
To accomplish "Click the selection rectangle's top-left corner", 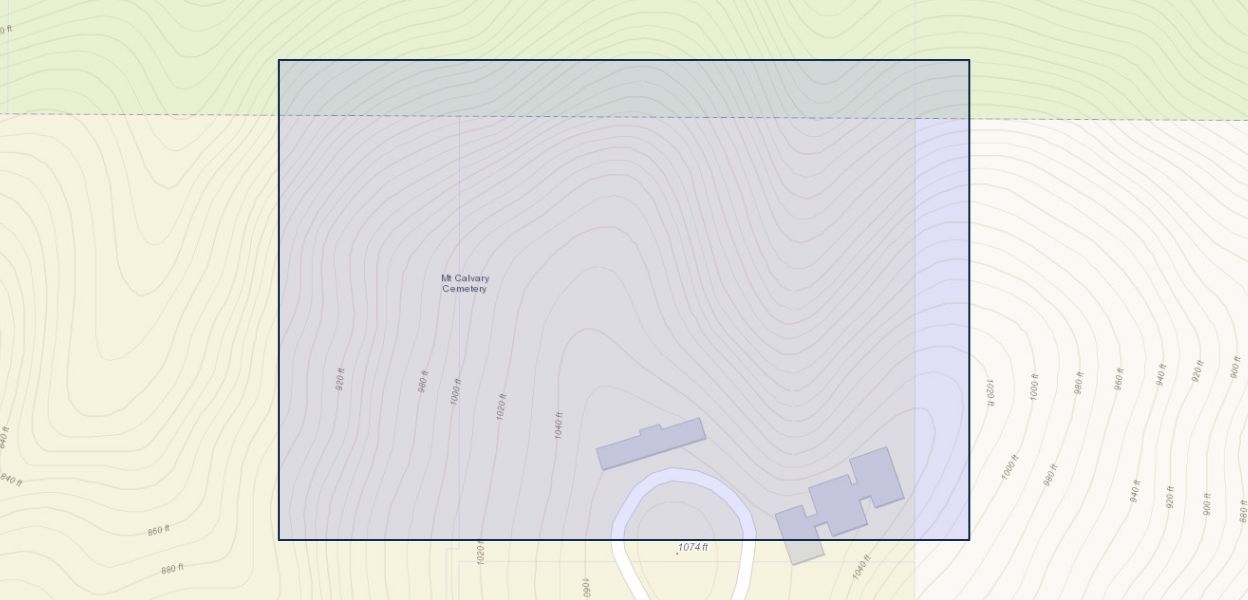I will tap(279, 61).
